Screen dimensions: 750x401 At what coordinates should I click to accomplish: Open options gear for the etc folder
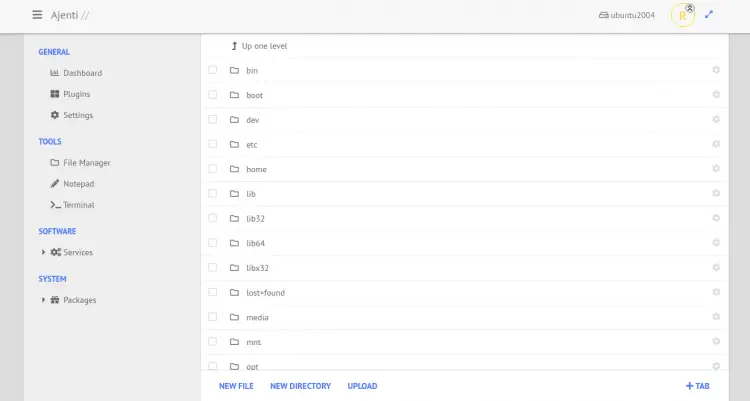[x=716, y=144]
